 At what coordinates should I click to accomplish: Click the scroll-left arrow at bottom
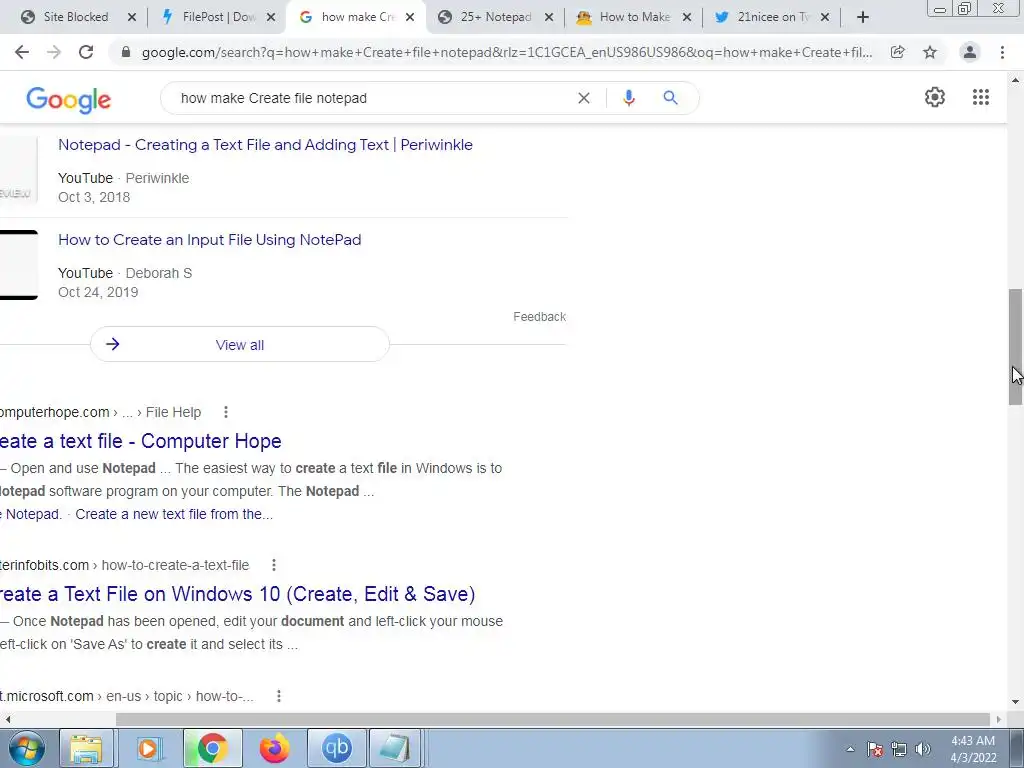point(7,719)
